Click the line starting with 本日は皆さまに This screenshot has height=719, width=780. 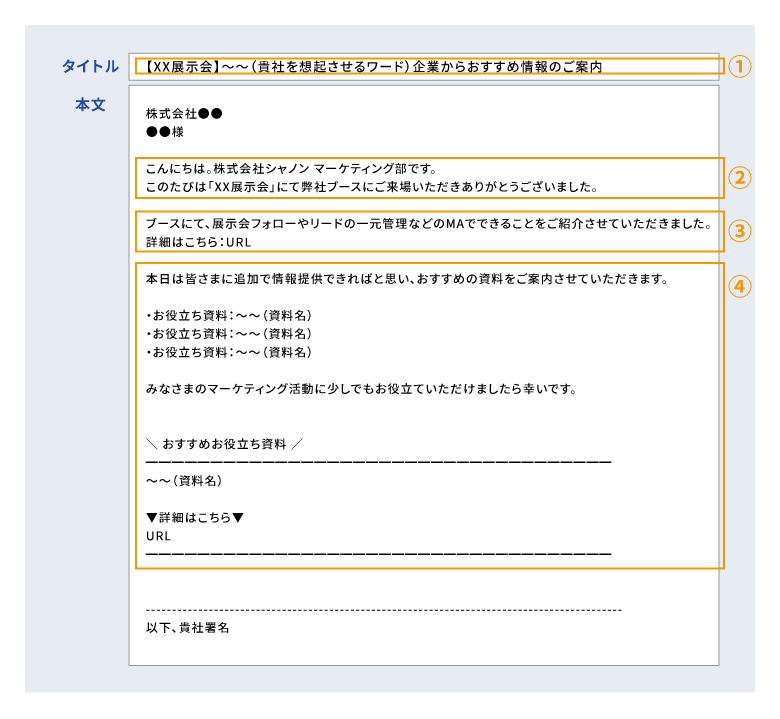pos(405,278)
